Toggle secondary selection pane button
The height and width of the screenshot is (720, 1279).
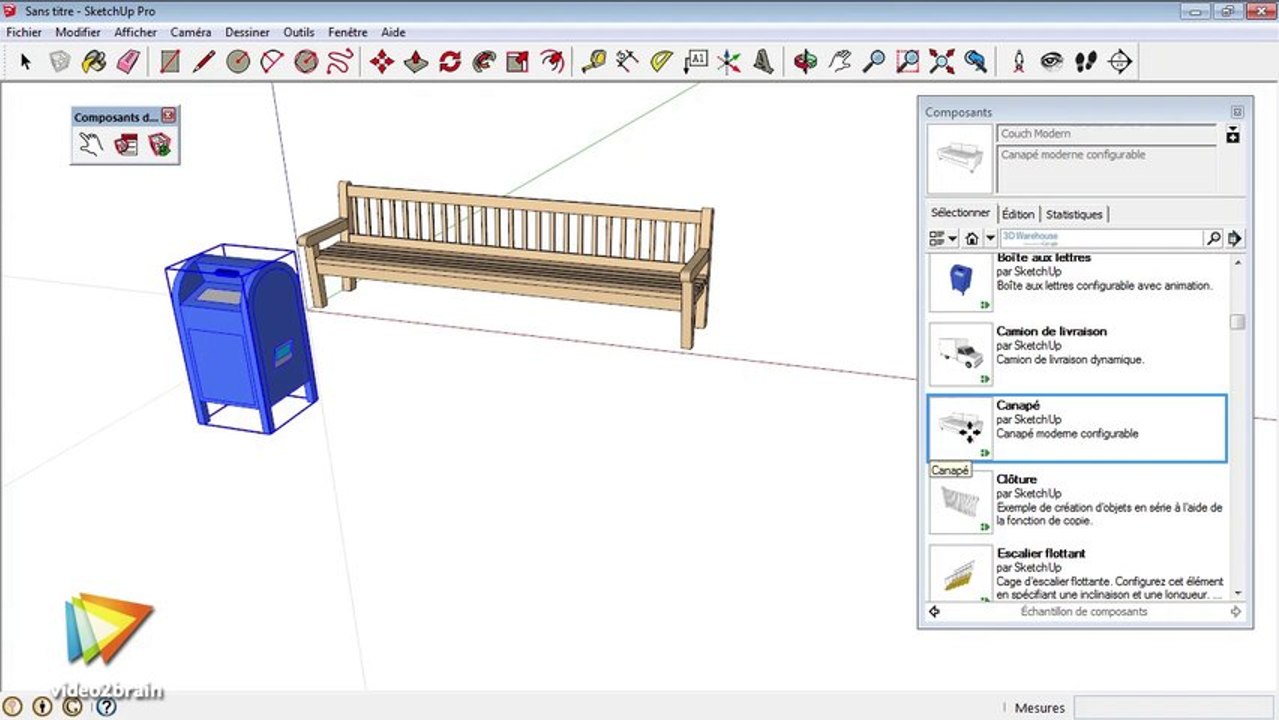1233,134
